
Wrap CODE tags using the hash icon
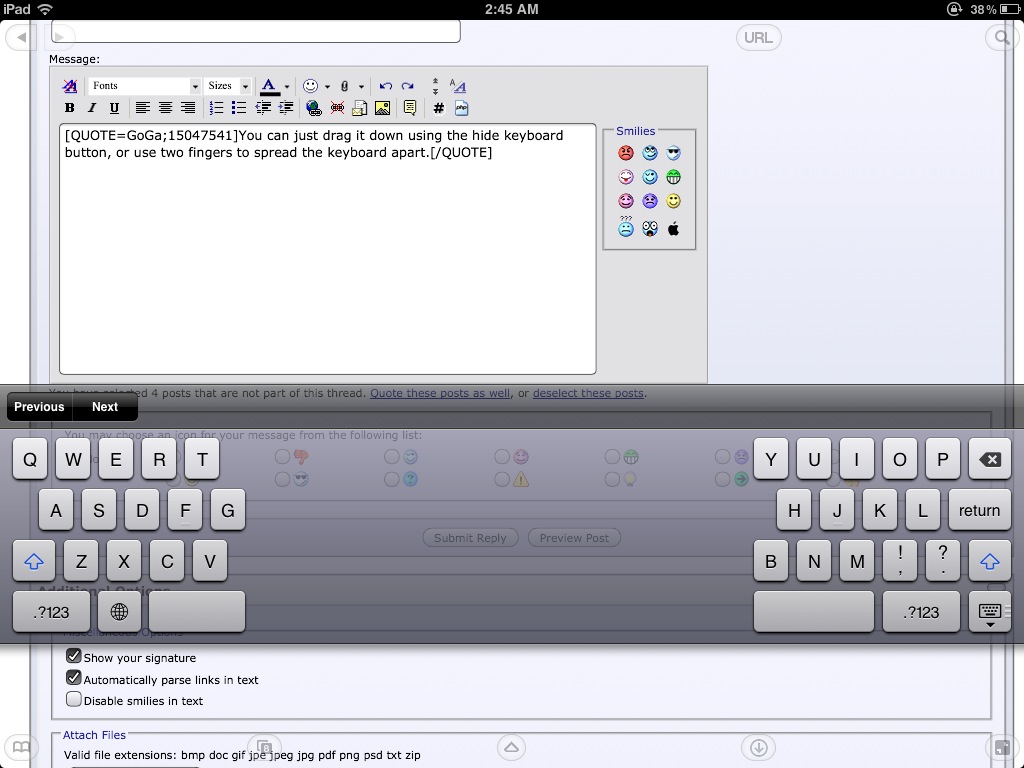pyautogui.click(x=439, y=108)
